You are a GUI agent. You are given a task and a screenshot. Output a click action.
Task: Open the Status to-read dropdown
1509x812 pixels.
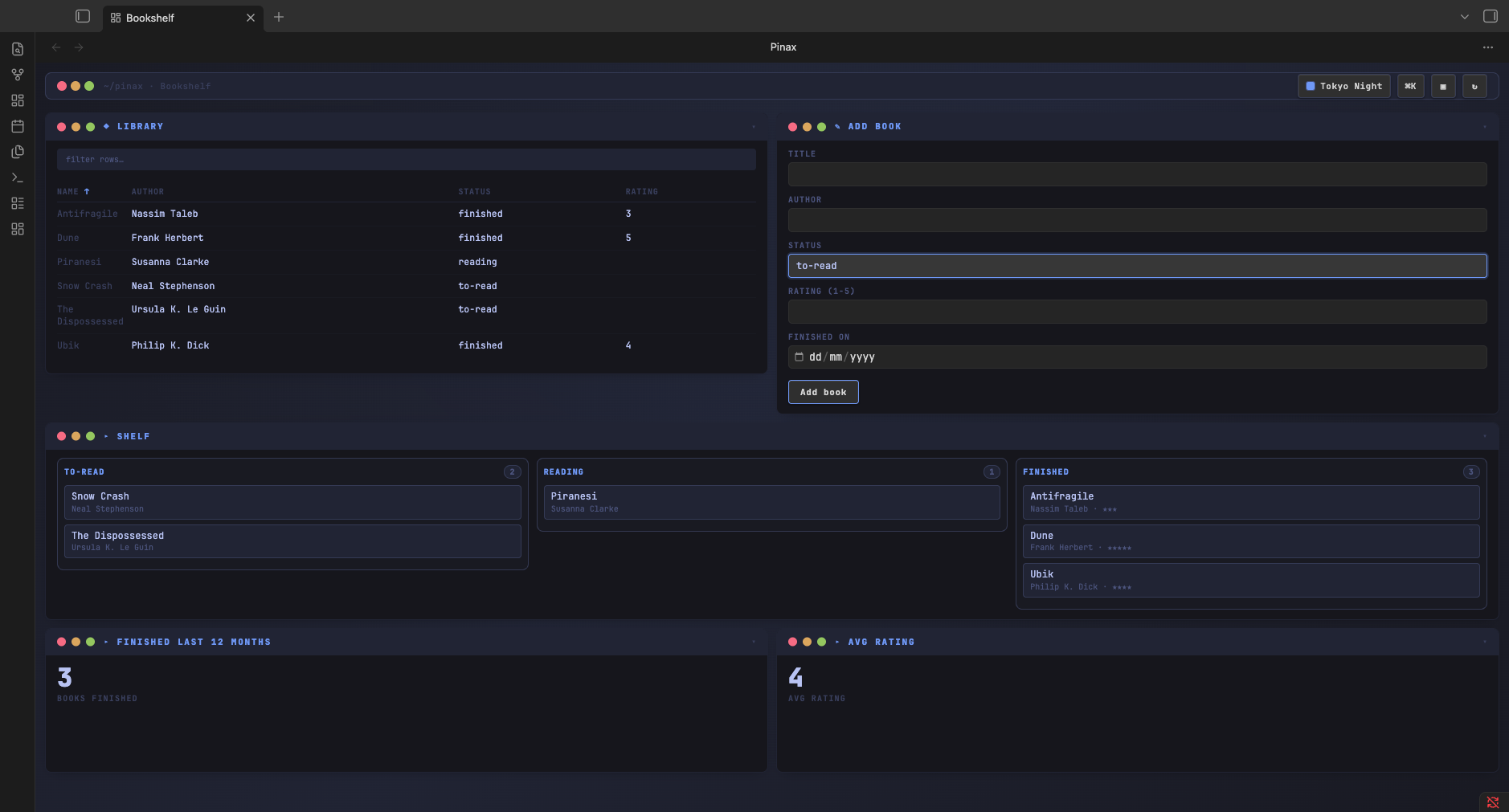[x=1137, y=266]
